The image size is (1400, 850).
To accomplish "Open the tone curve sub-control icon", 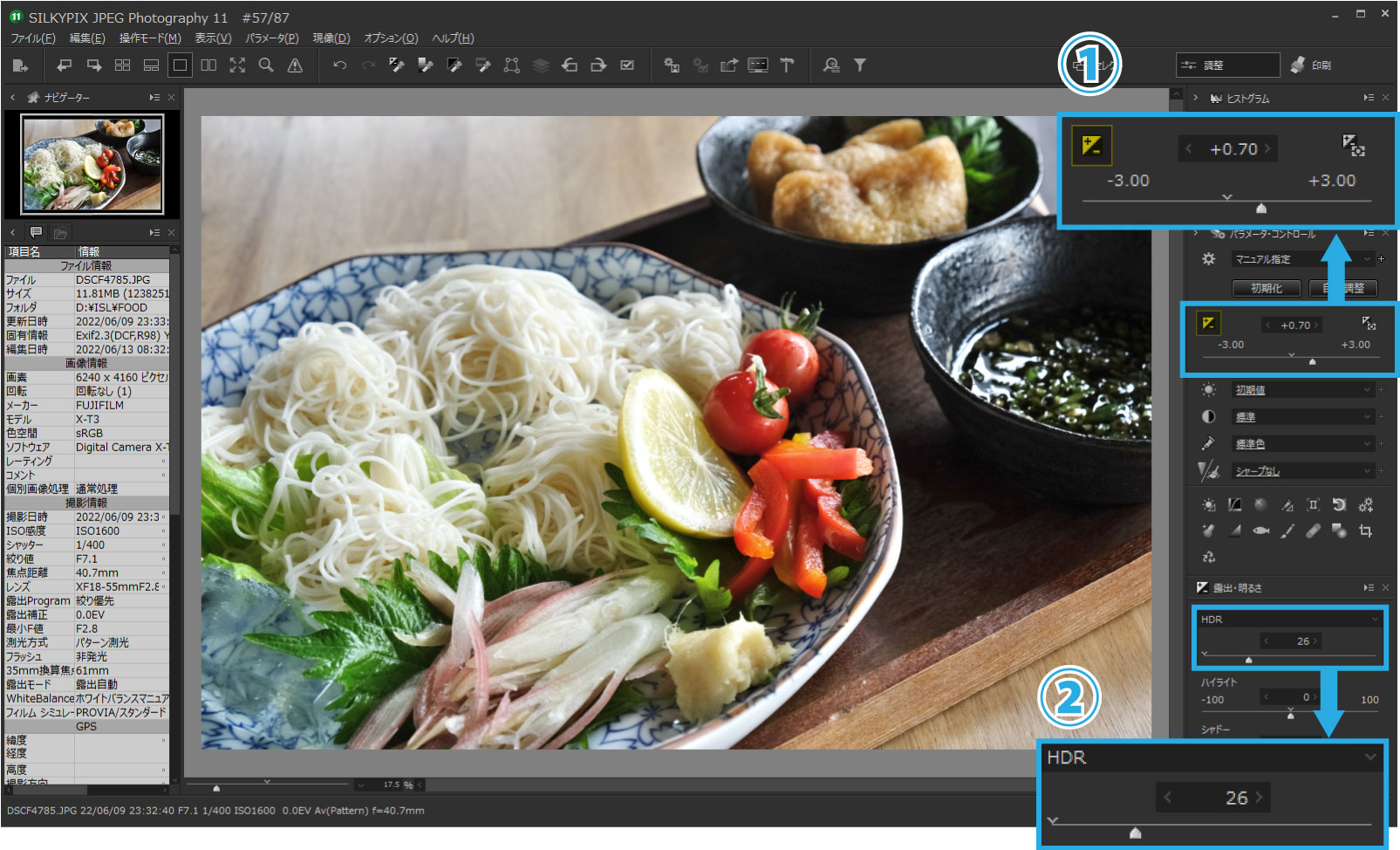I will pyautogui.click(x=1234, y=504).
